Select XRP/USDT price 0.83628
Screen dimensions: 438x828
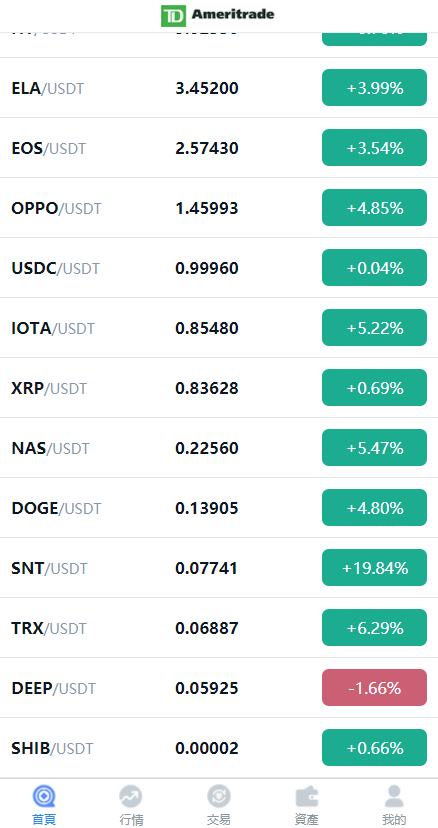207,388
